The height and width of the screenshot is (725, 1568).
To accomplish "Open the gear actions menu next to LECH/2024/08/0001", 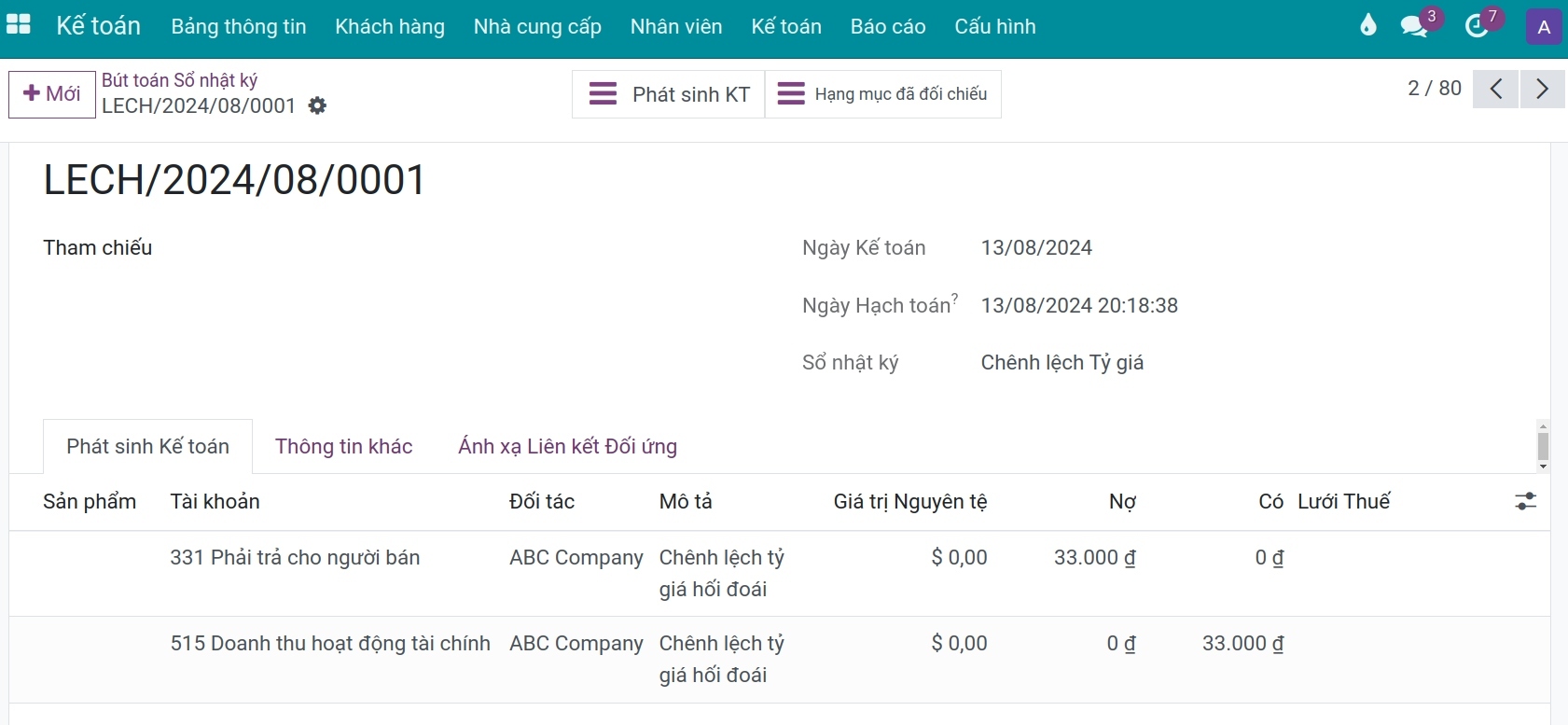I will (x=317, y=105).
